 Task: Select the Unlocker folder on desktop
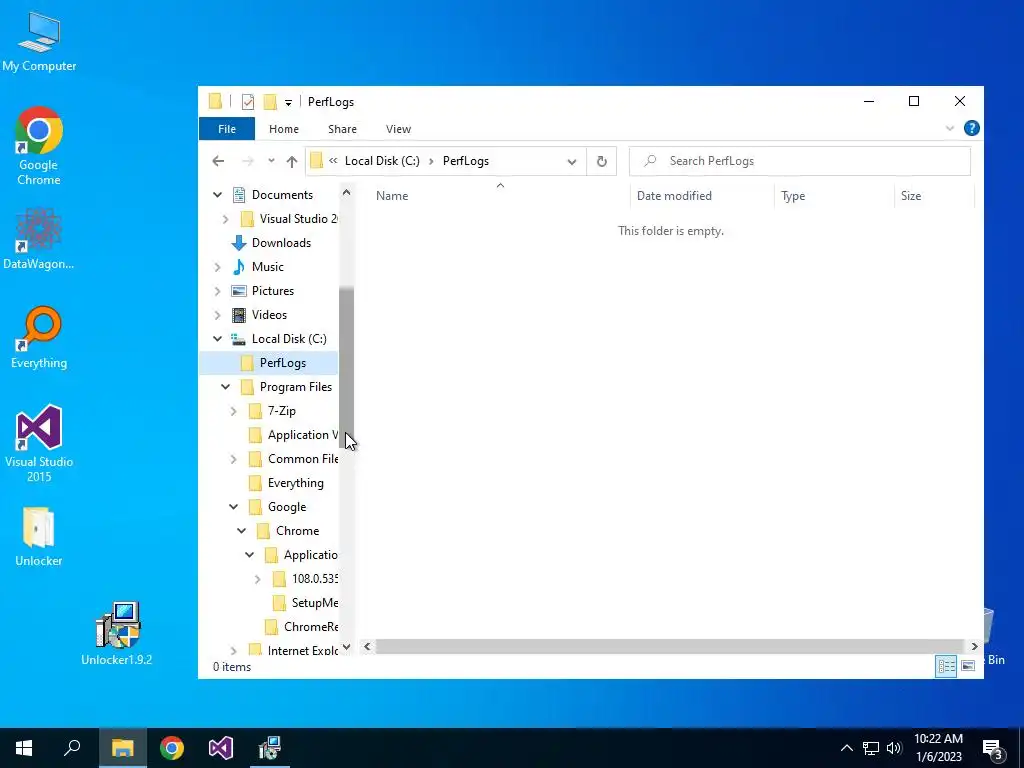pyautogui.click(x=39, y=536)
